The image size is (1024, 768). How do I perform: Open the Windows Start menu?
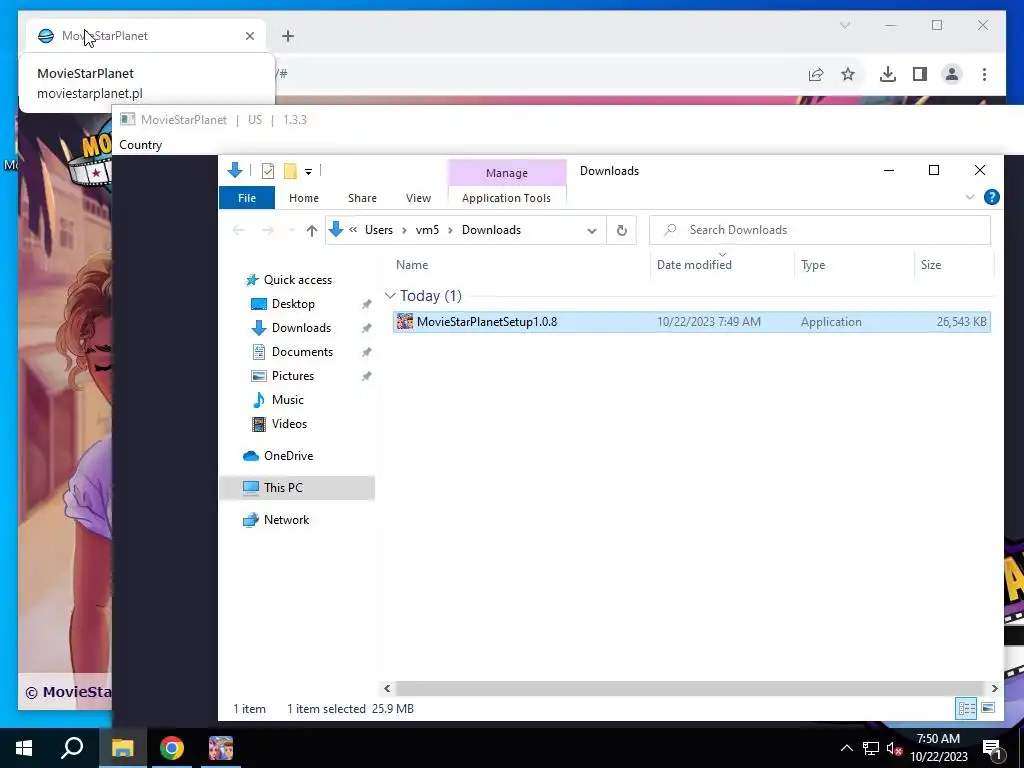(24, 748)
